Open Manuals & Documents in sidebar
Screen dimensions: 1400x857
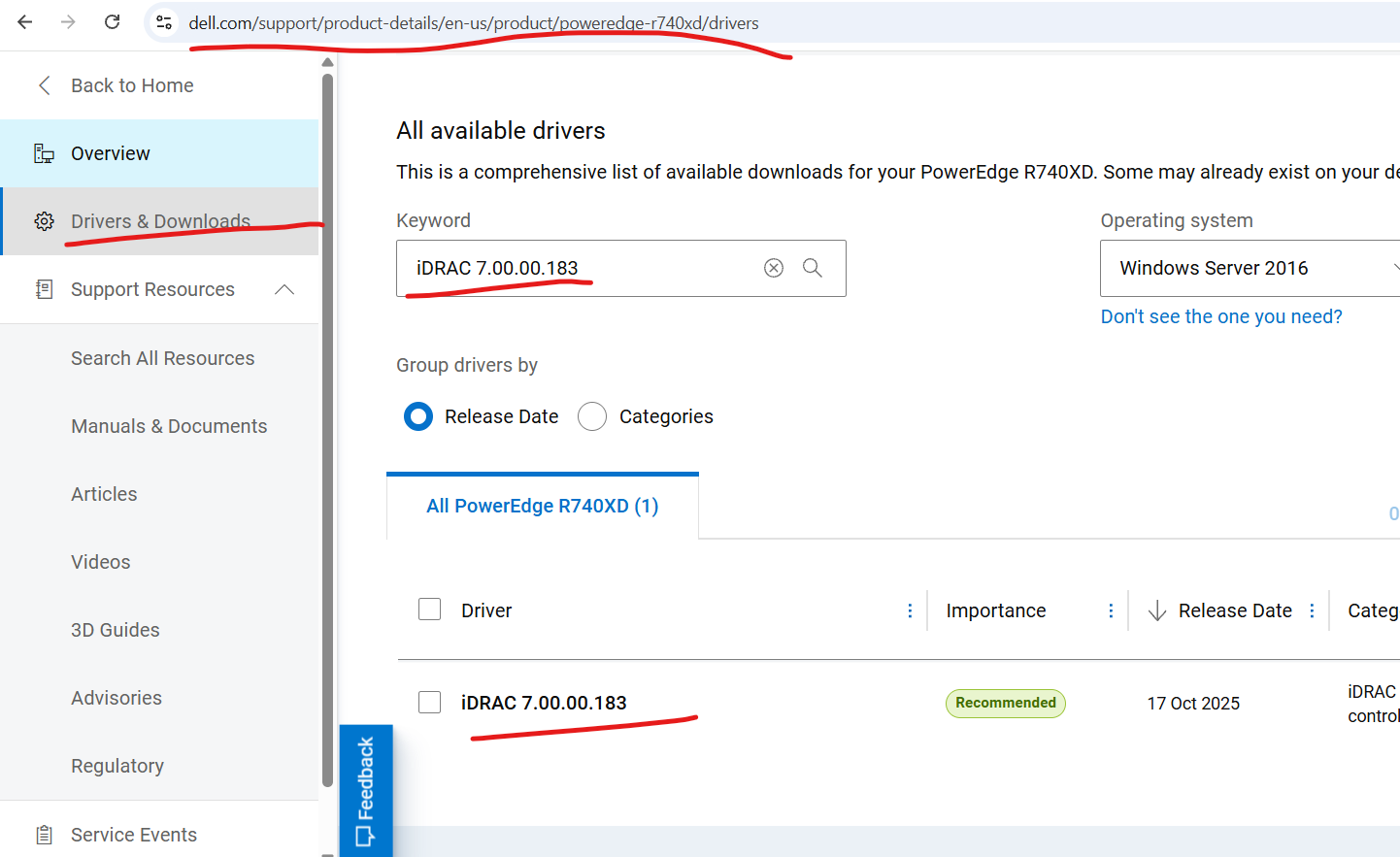169,426
